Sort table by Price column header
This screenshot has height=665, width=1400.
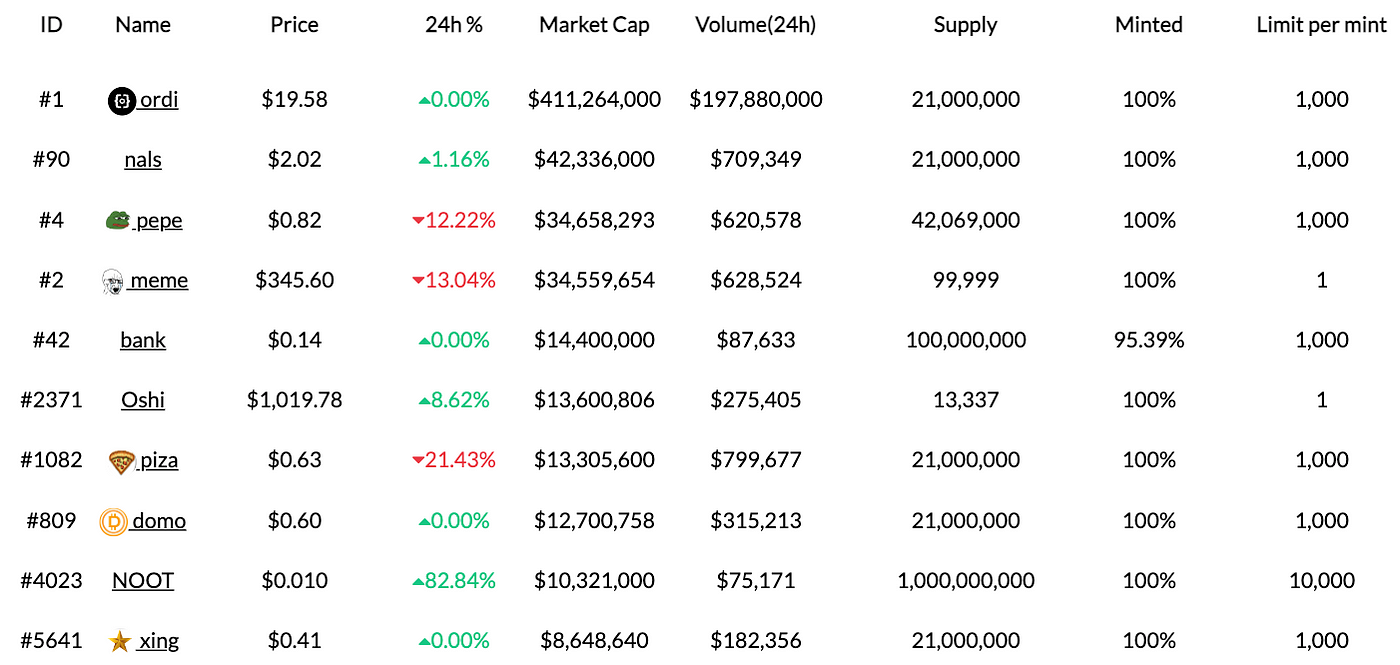tap(294, 25)
